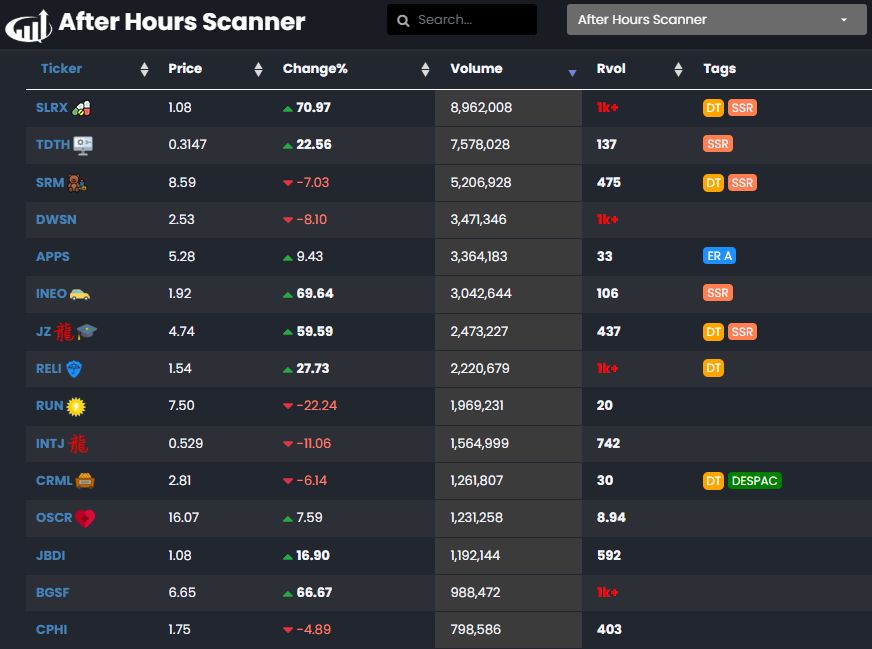Click the SSR tag on the TDTH row
Viewport: 872px width, 649px height.
(x=718, y=144)
